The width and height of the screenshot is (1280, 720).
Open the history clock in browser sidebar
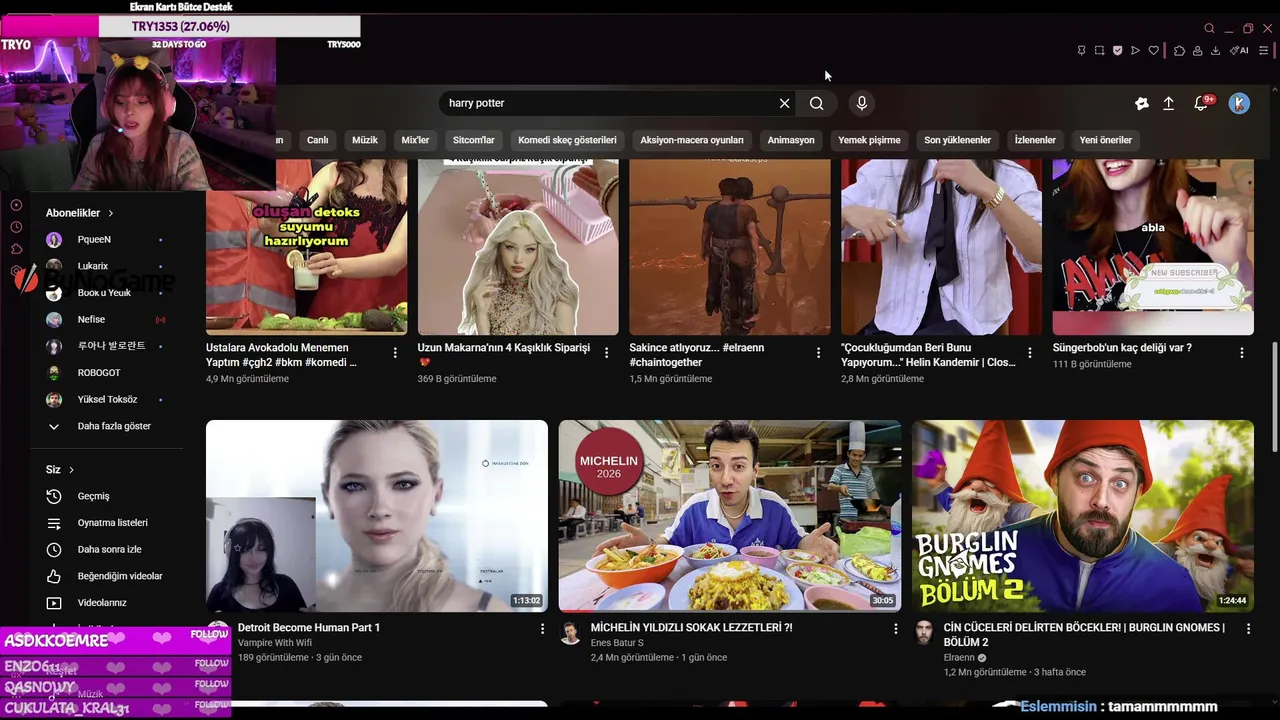16,227
